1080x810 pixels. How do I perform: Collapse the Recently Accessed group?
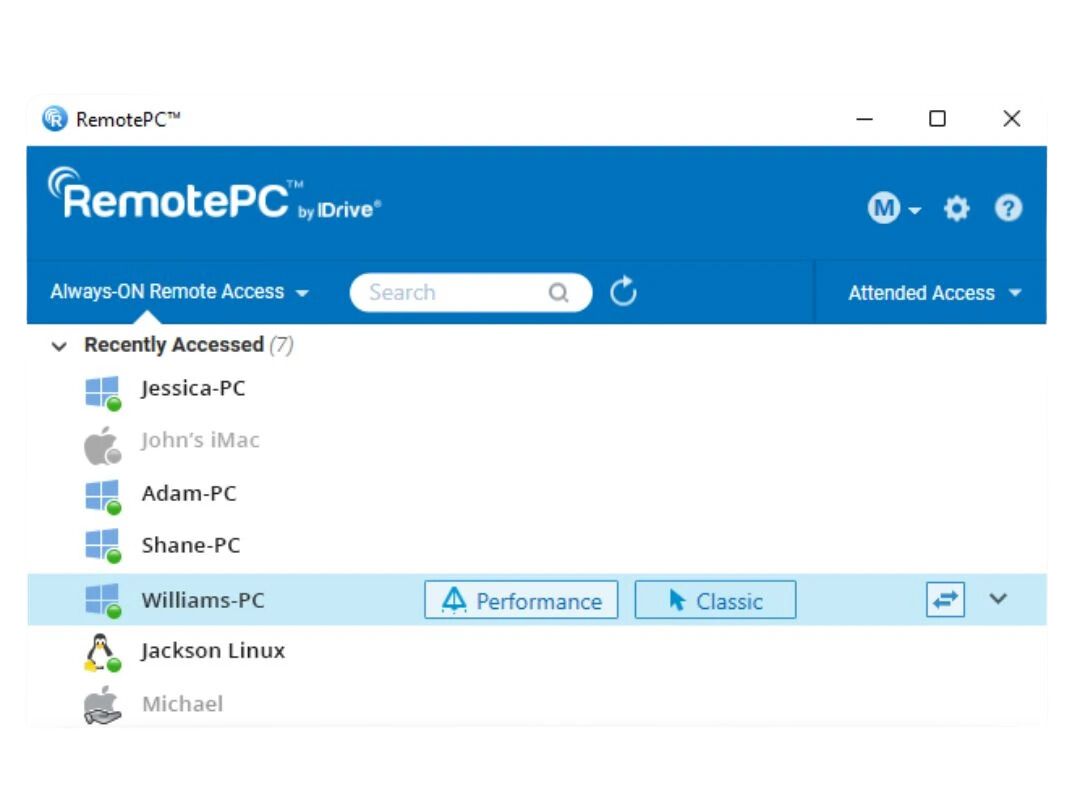pos(59,346)
